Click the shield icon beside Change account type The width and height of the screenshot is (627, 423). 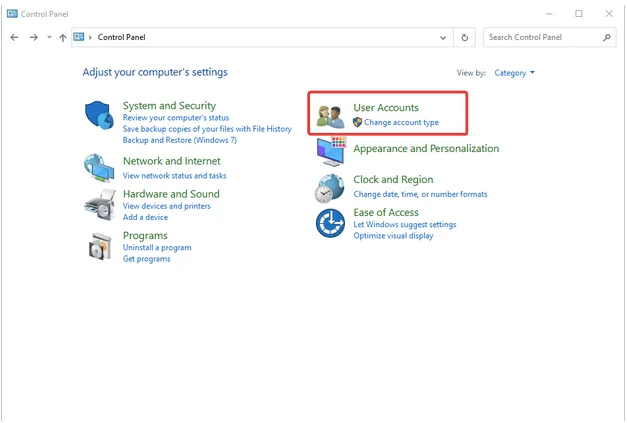click(357, 122)
